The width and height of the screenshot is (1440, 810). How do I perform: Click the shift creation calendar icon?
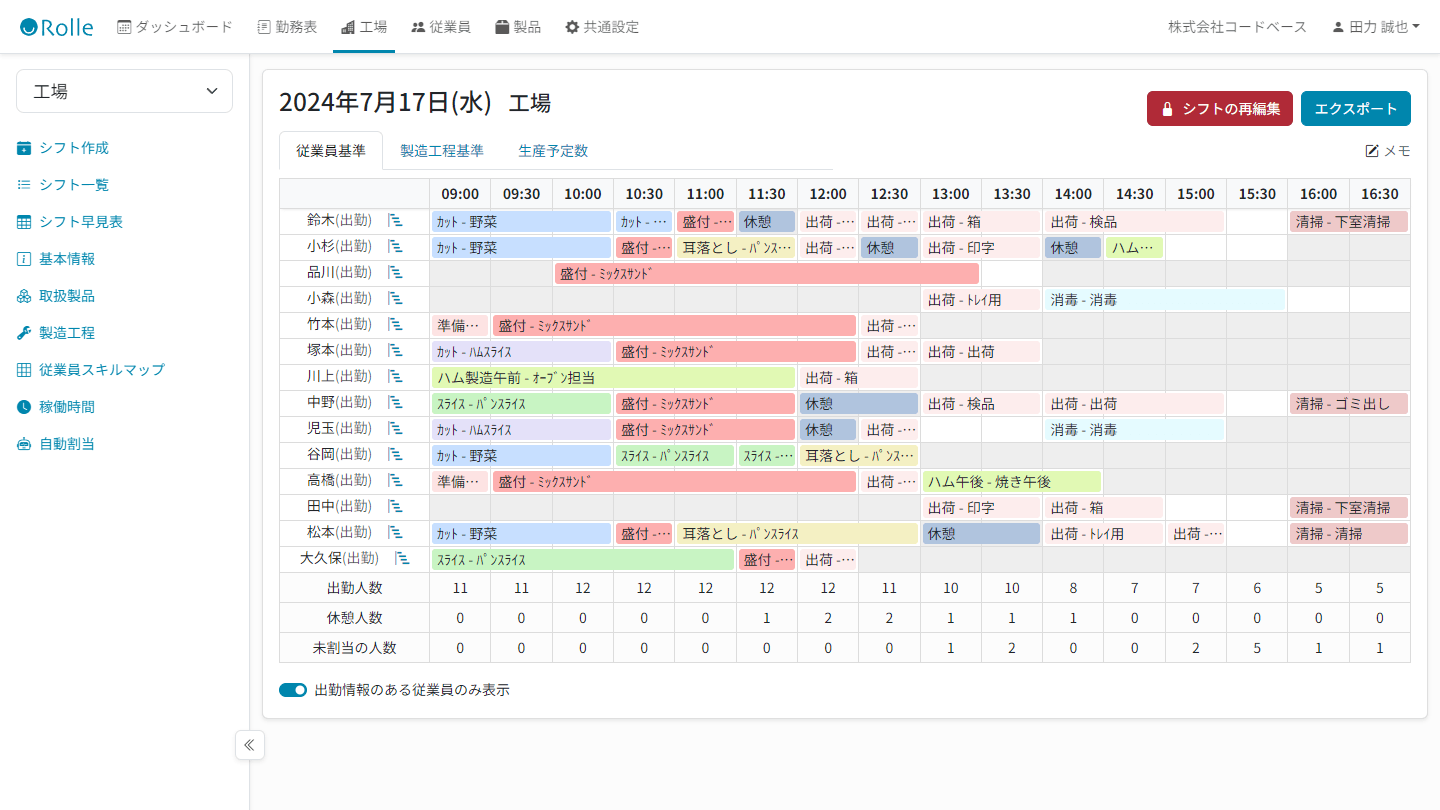click(24, 148)
